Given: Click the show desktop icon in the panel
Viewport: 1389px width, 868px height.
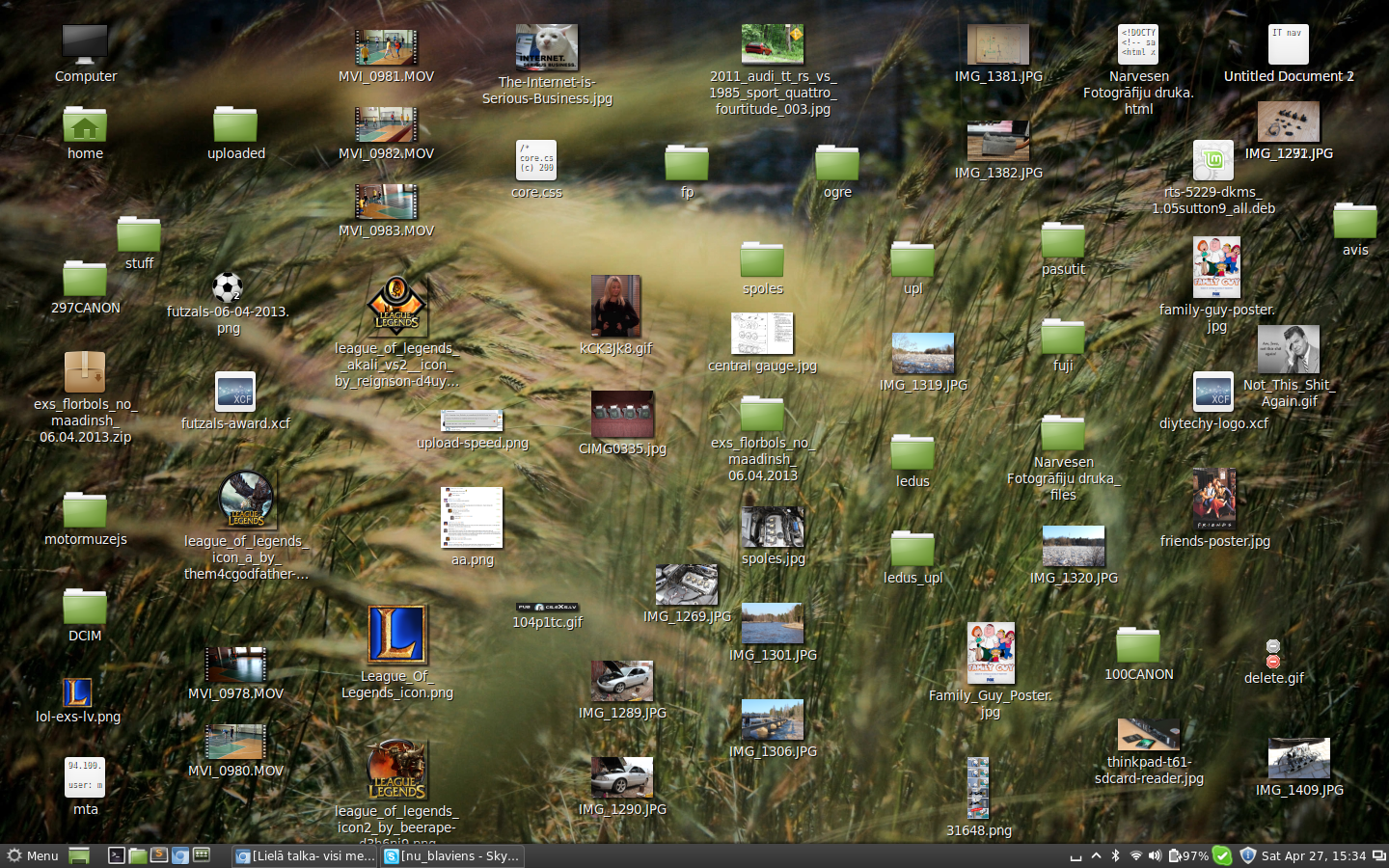Looking at the screenshot, I should (x=79, y=855).
